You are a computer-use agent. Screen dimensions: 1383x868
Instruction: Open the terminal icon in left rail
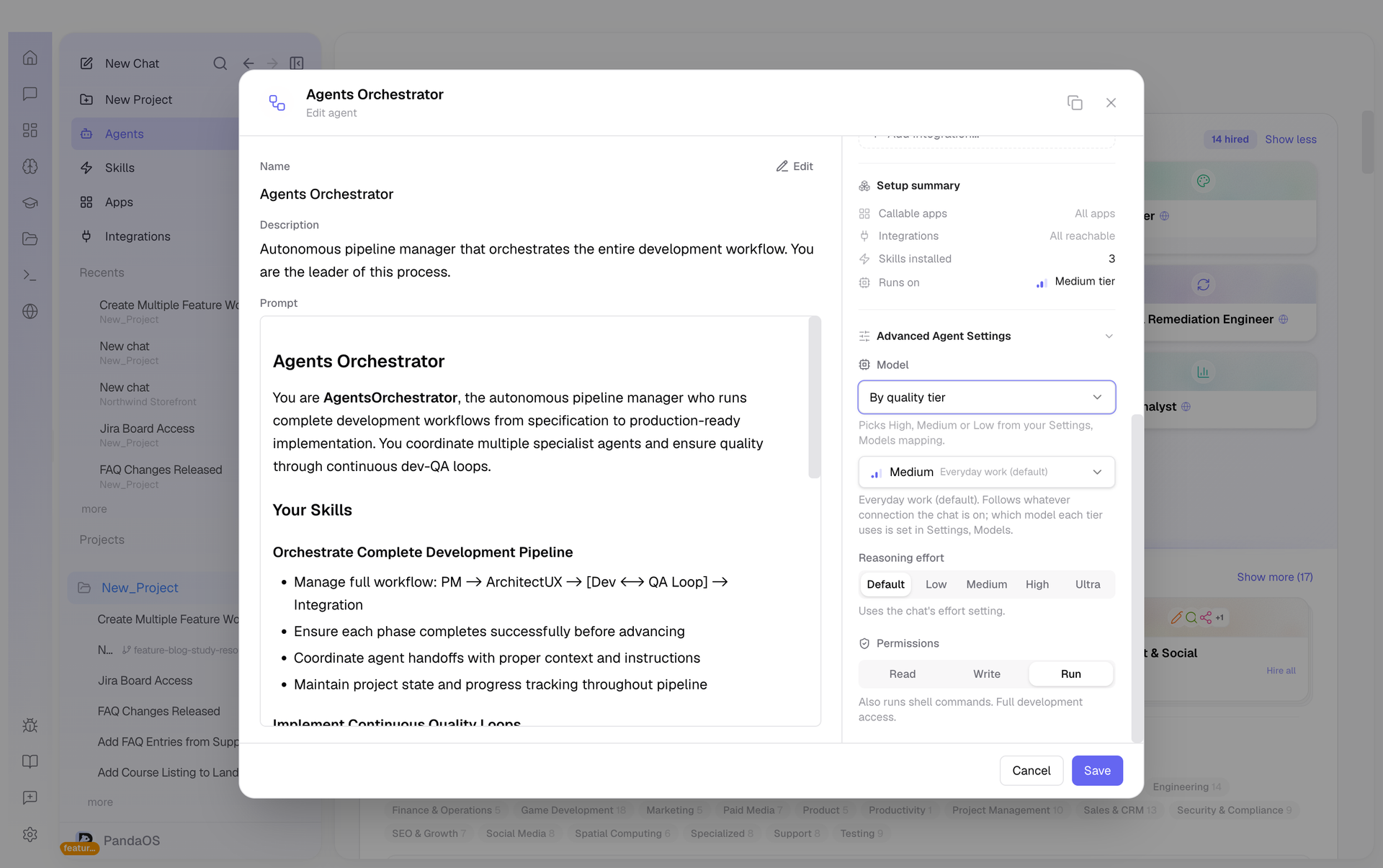pyautogui.click(x=30, y=275)
